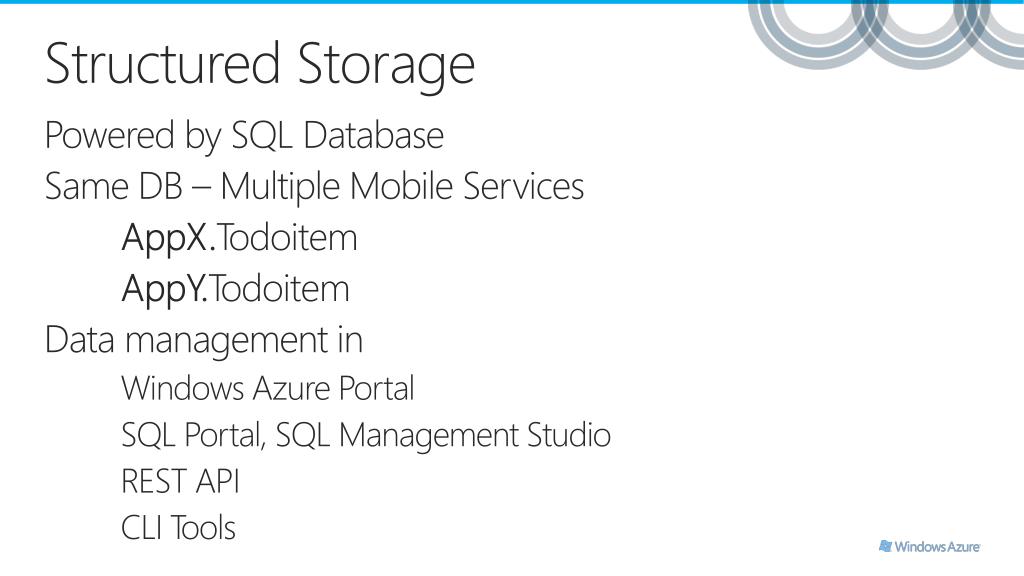Viewport: 1024px width, 576px height.
Task: Click the Same DB – Multiple Mobile Services line
Action: coord(314,187)
